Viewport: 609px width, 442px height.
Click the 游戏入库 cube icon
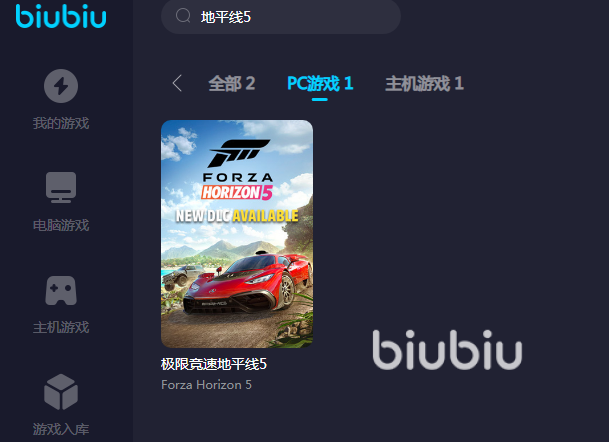click(61, 392)
